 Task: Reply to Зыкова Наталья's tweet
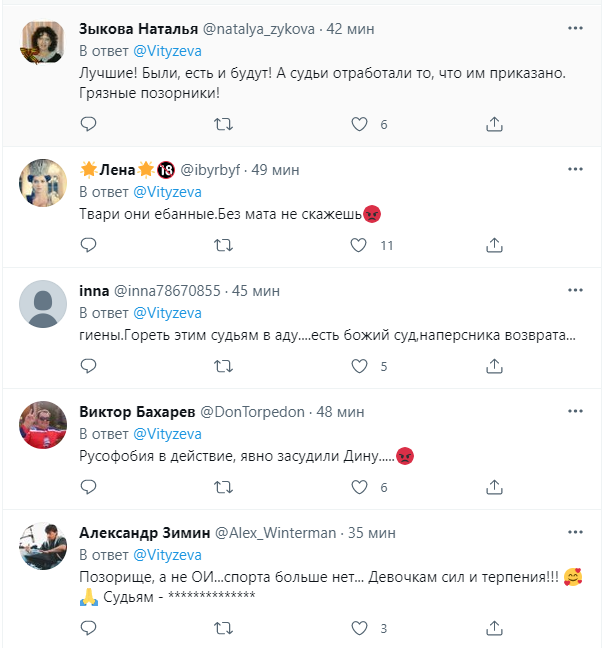tap(88, 124)
